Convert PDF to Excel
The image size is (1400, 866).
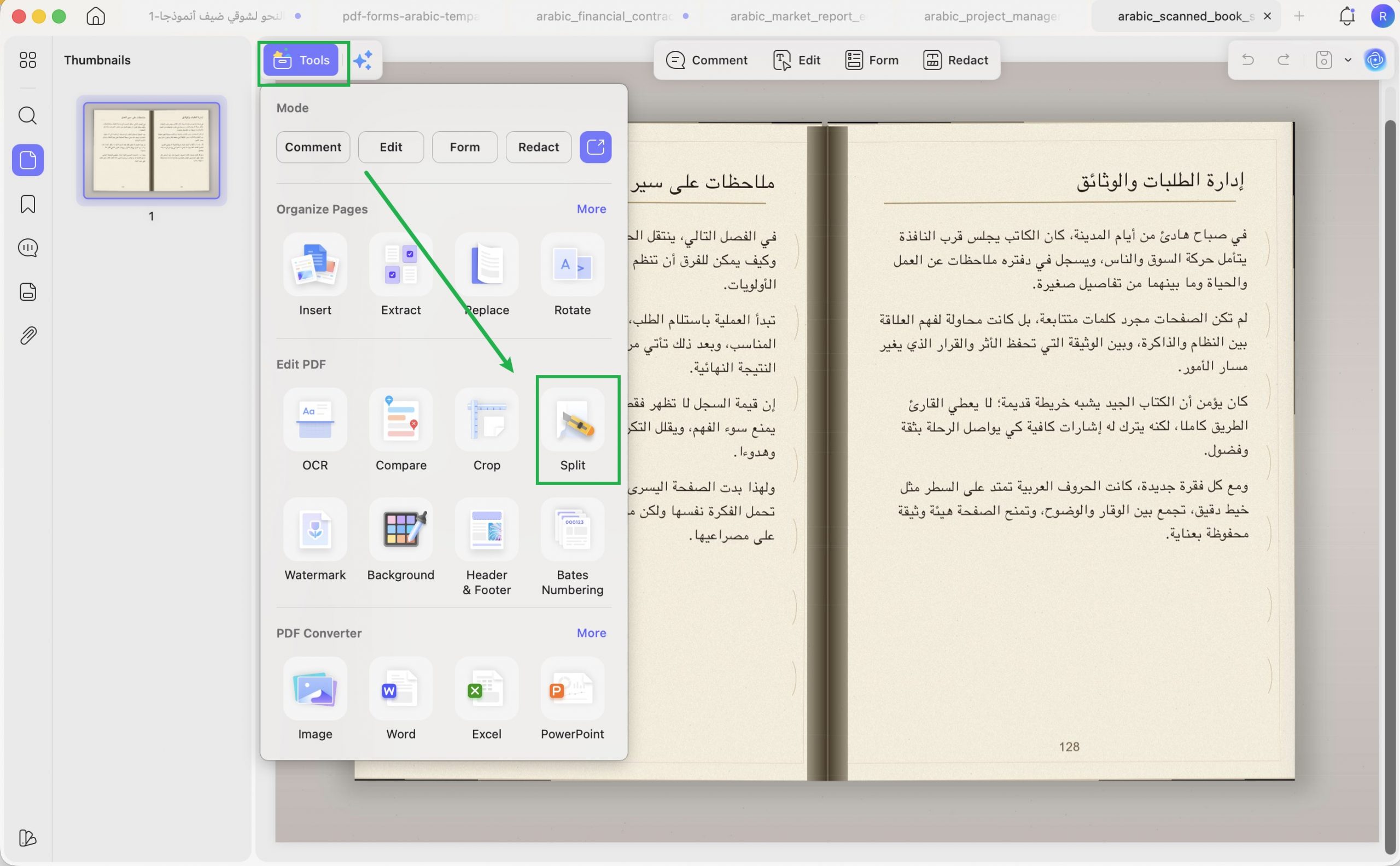coord(486,699)
